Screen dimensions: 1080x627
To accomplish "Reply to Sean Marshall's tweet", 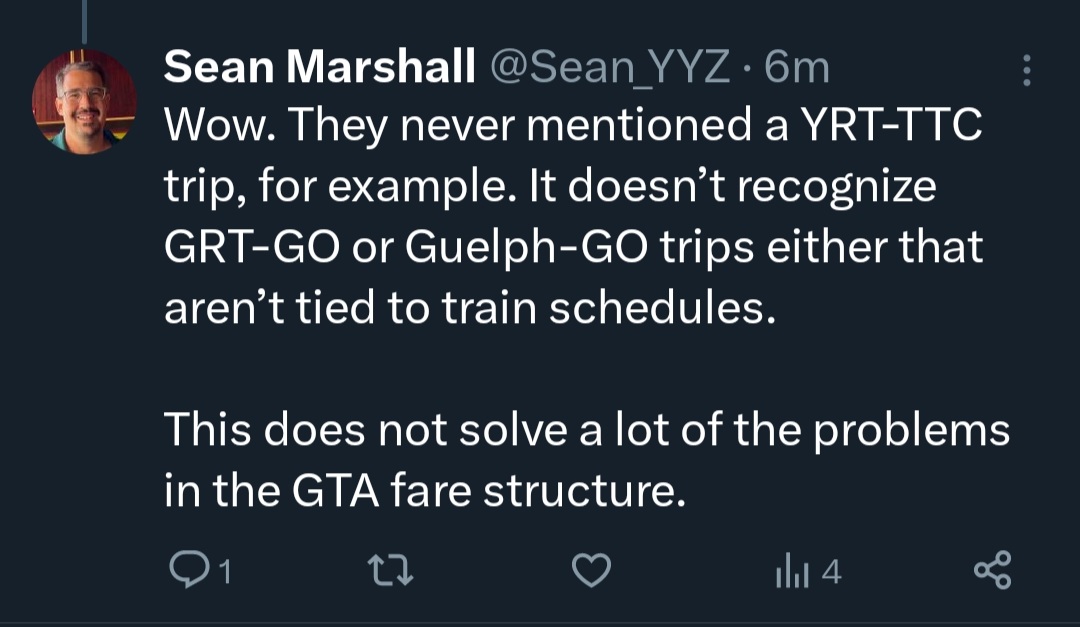I will [187, 571].
